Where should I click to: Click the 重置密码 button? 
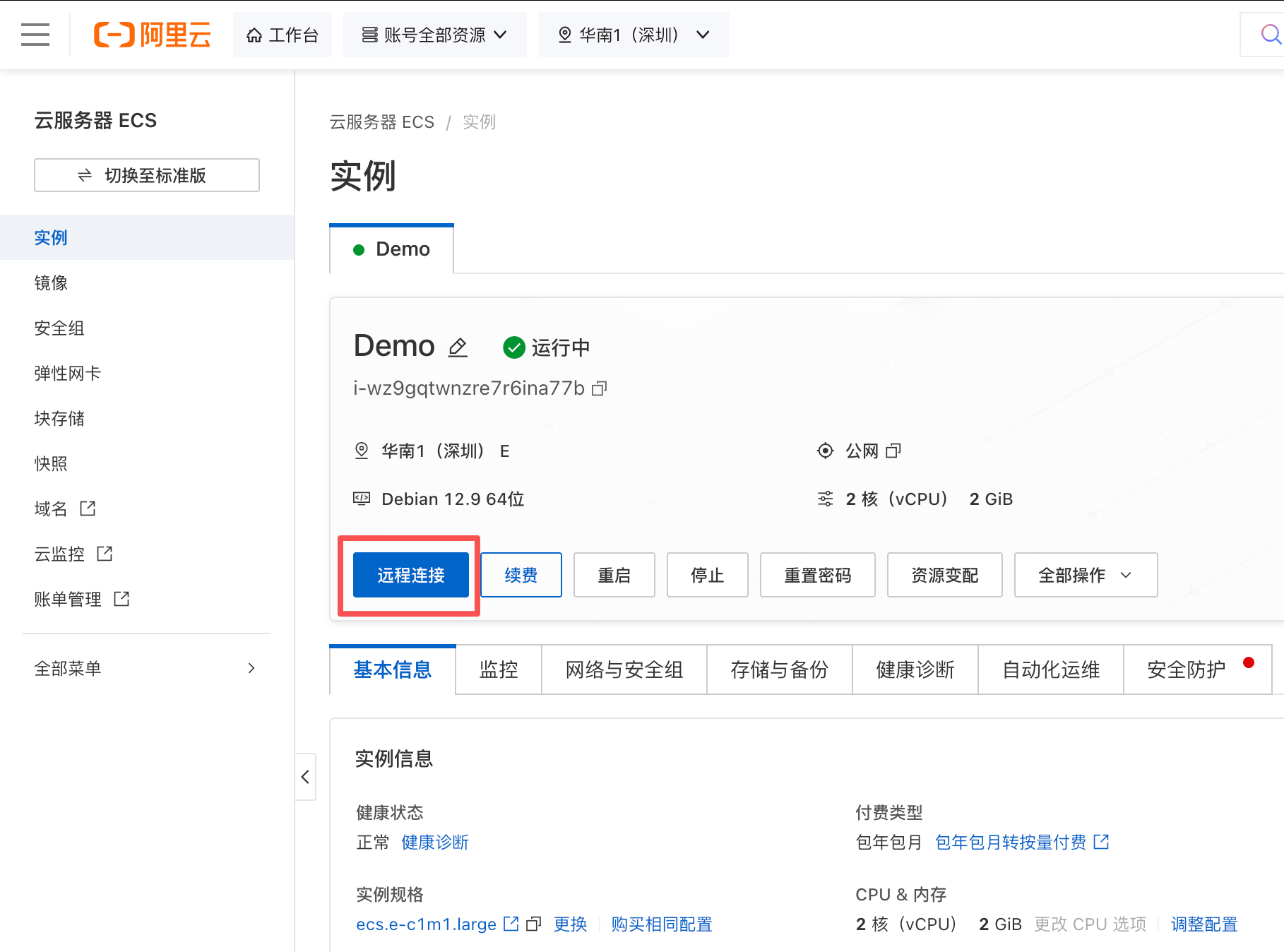(x=818, y=575)
